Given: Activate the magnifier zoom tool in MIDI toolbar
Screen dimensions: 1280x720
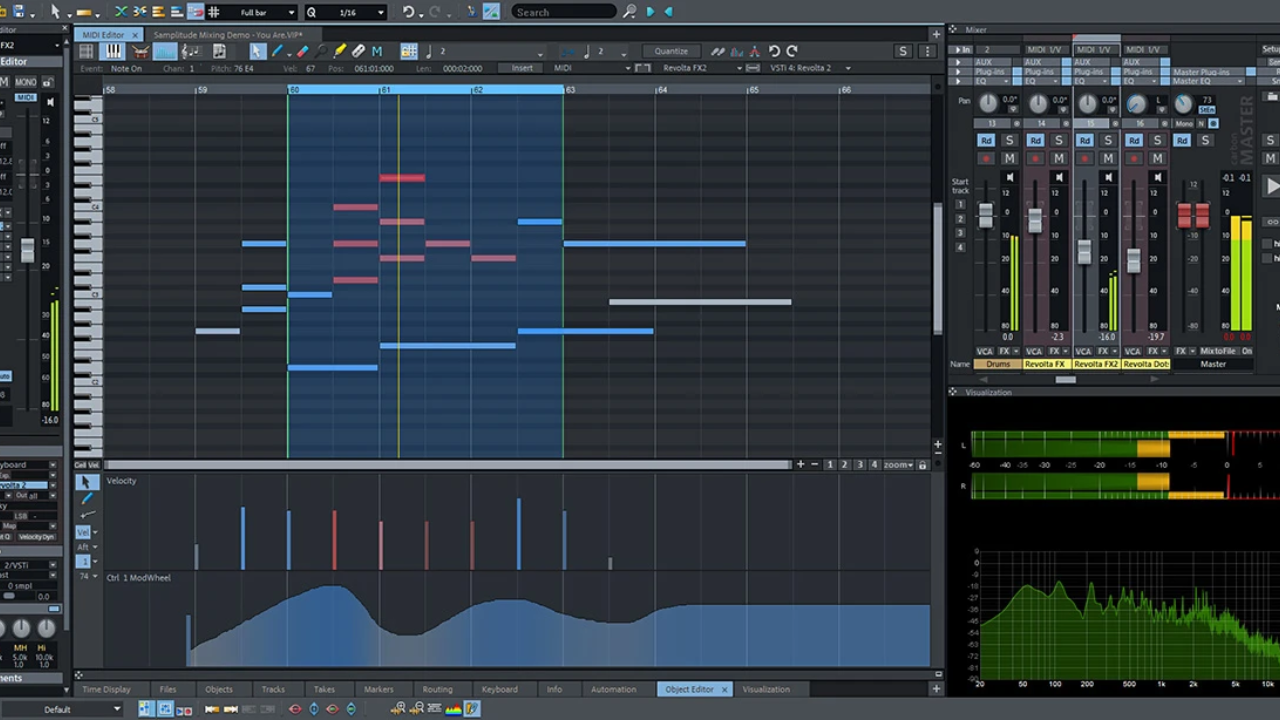Looking at the screenshot, I should (x=321, y=52).
